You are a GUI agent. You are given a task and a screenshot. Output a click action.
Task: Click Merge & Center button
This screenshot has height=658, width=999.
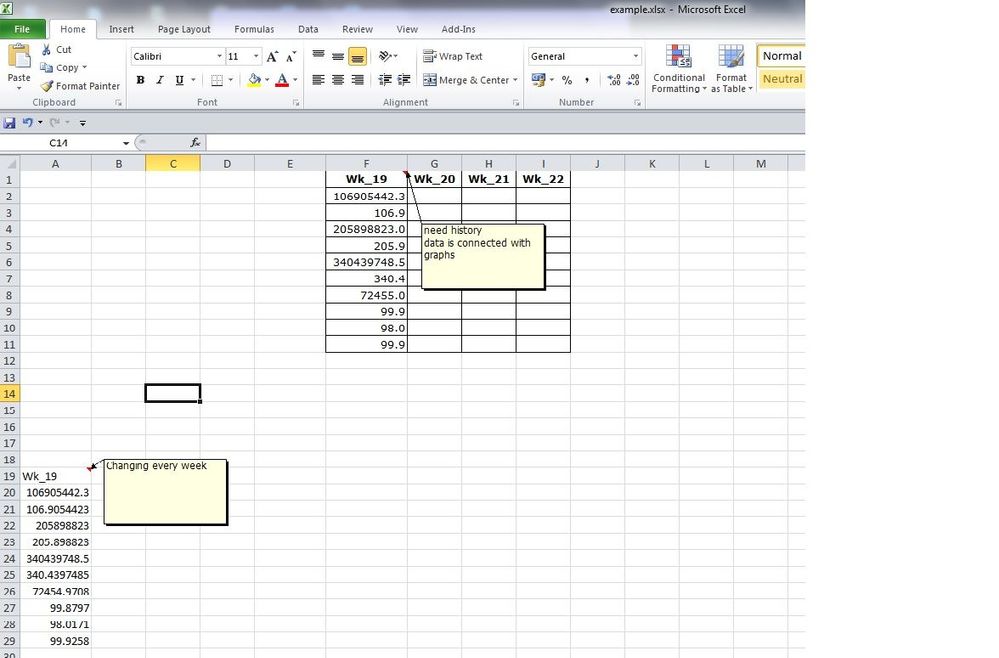coord(466,80)
